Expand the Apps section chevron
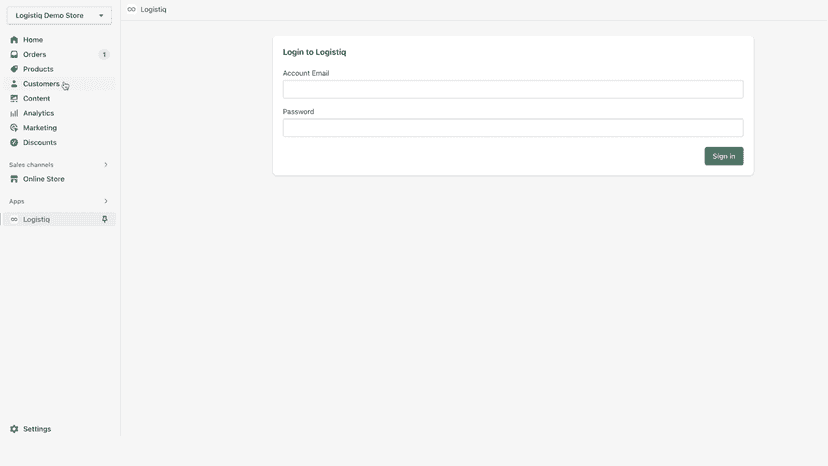Screen dimensions: 828x466 pos(106,201)
